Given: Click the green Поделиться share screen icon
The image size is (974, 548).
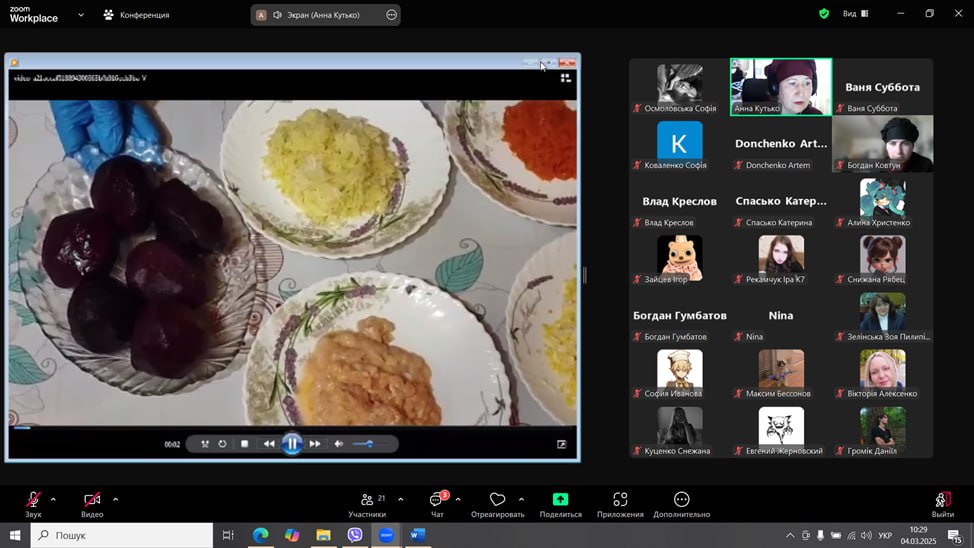Looking at the screenshot, I should click(x=560, y=500).
